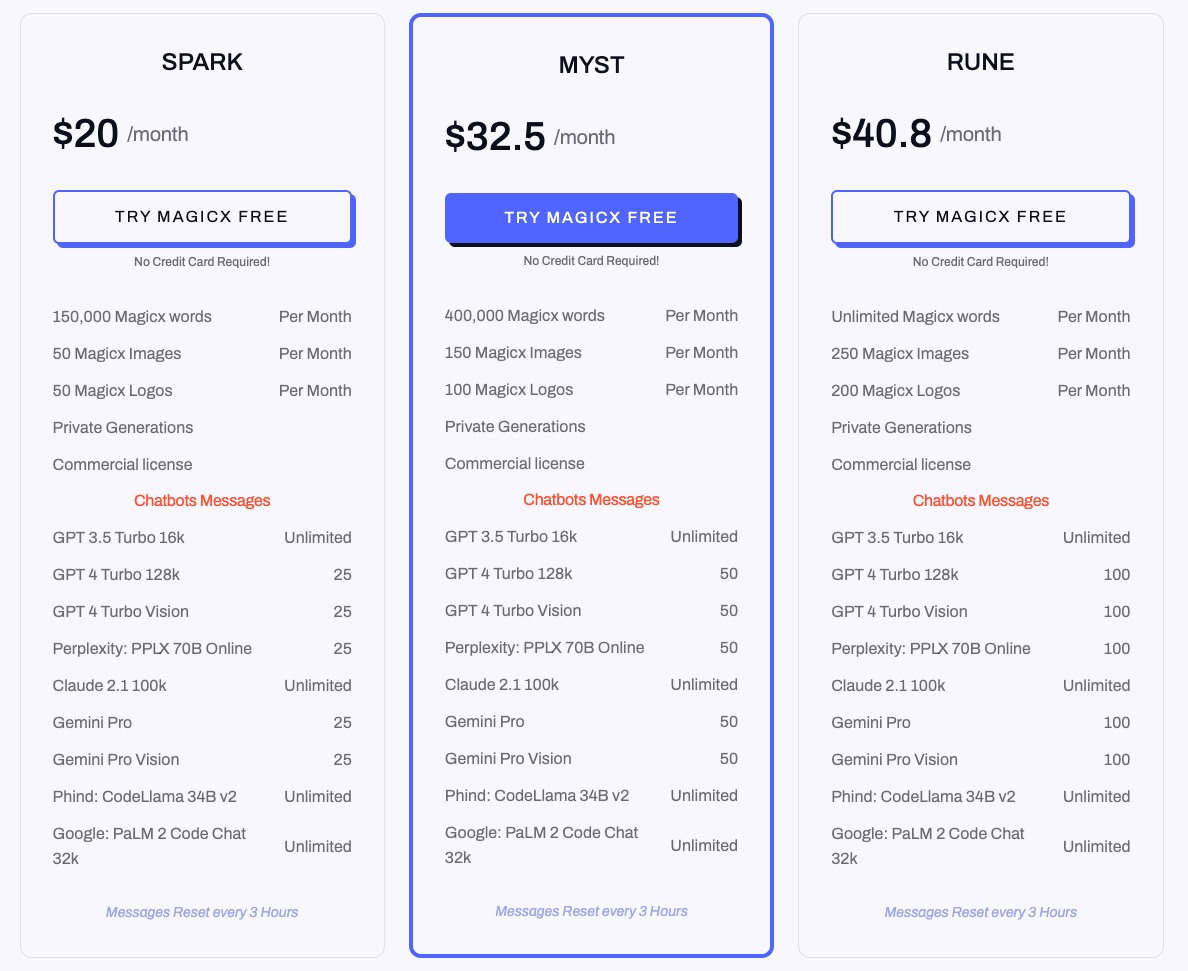Click the Chatbots Messages label in the SPARK card
1188x971 pixels.
click(x=202, y=501)
